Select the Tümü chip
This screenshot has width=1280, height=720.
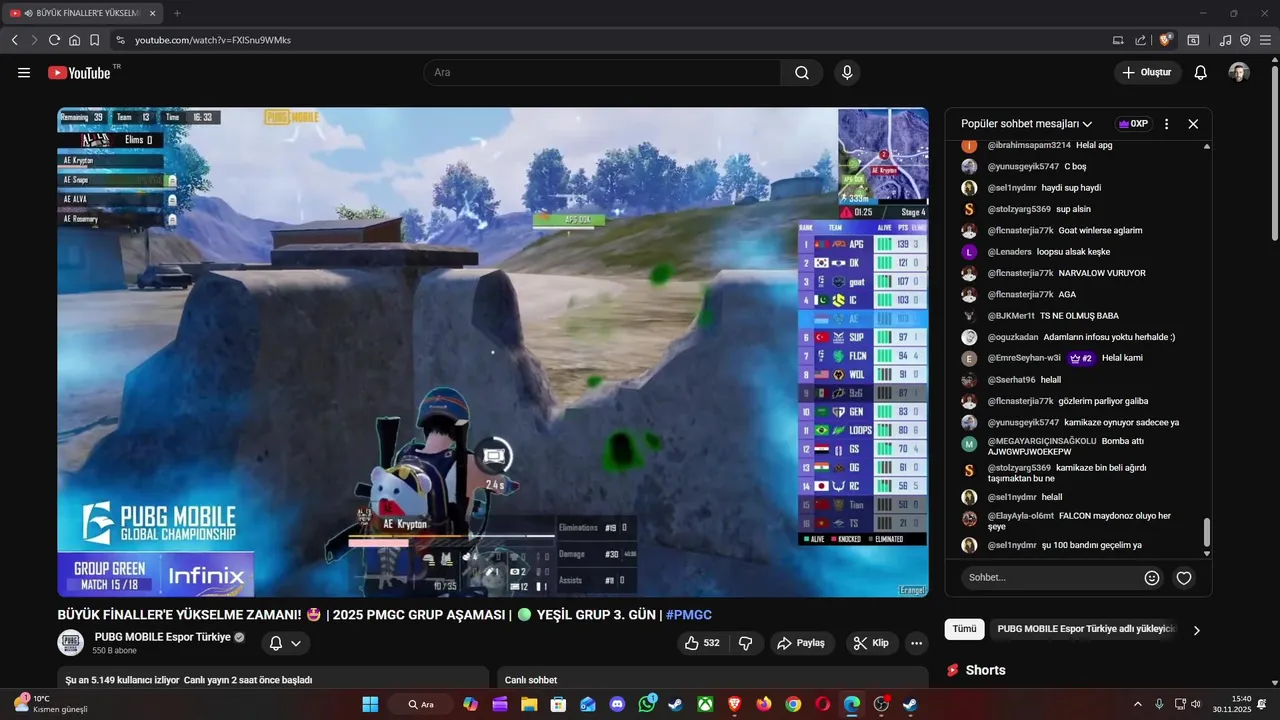(964, 629)
